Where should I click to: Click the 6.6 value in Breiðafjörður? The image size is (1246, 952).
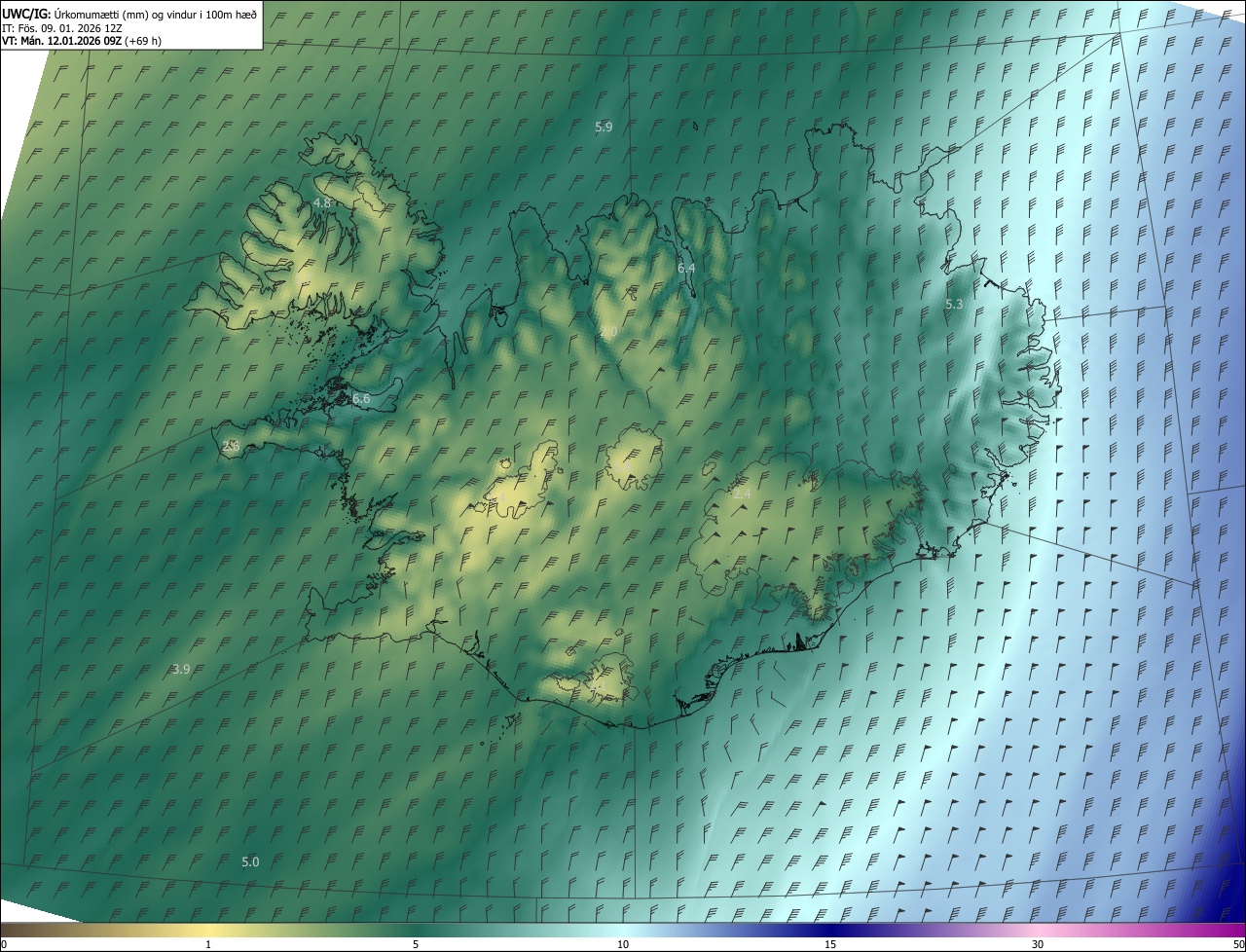tap(361, 399)
